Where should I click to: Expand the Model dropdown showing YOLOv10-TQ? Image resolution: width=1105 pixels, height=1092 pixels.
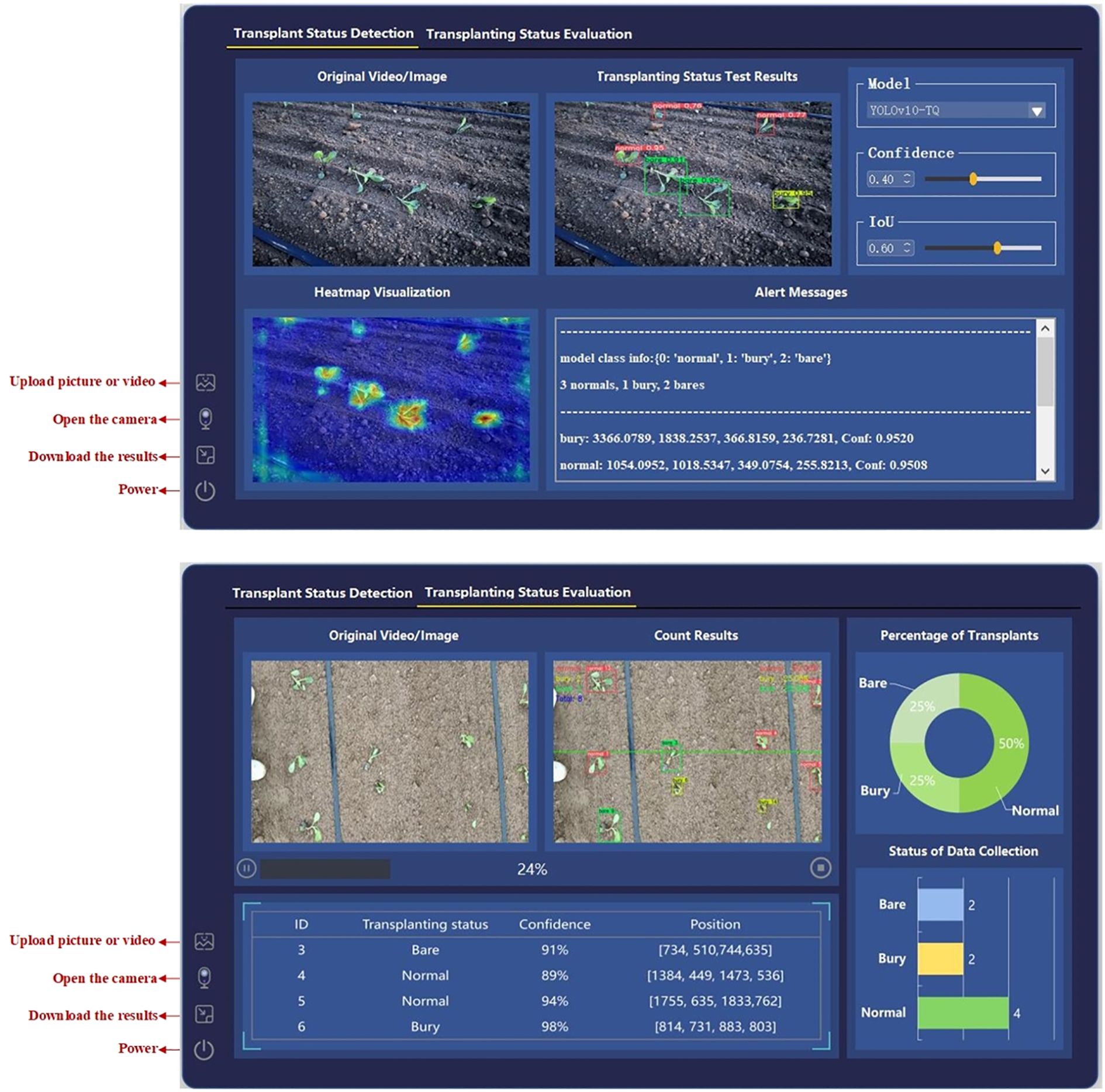click(1036, 111)
